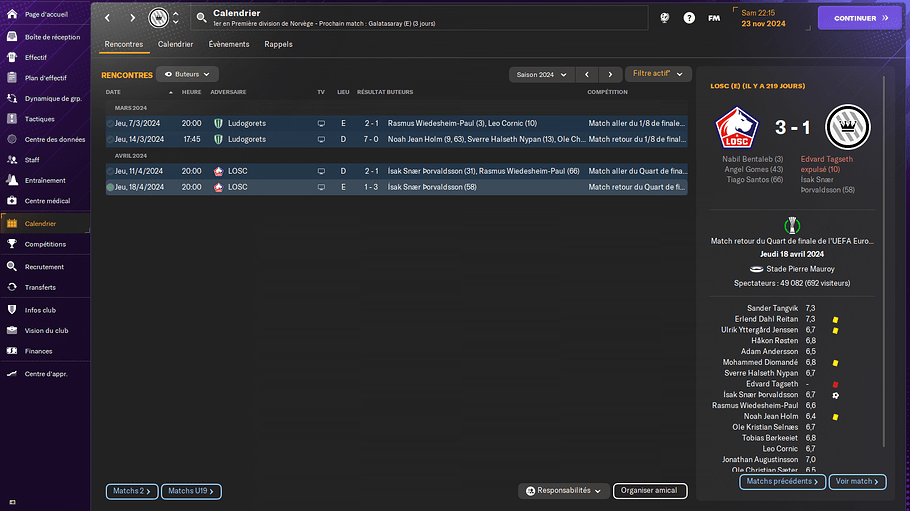This screenshot has height=511, width=910.
Task: Open Vision du club icon
Action: click(x=12, y=330)
